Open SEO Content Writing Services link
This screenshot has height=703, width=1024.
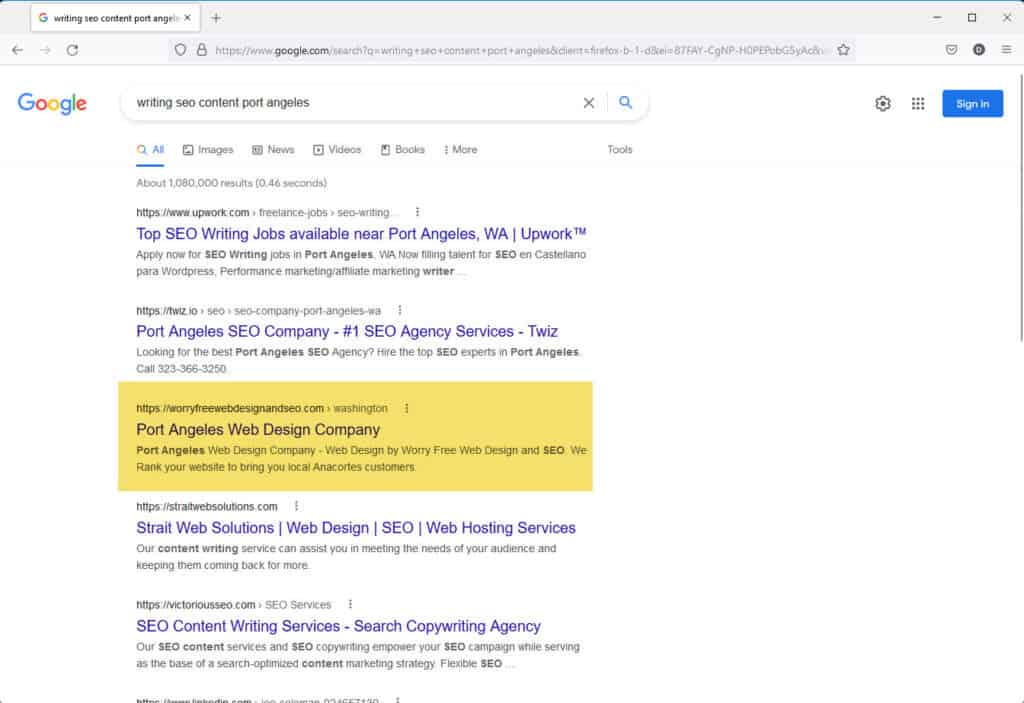[x=338, y=626]
